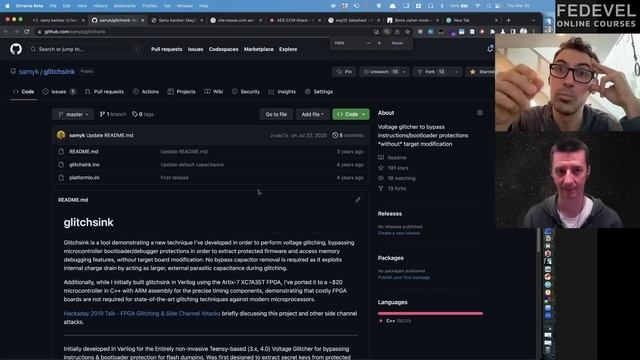Increase zoom with plus button in zoom popup

(x=379, y=43)
